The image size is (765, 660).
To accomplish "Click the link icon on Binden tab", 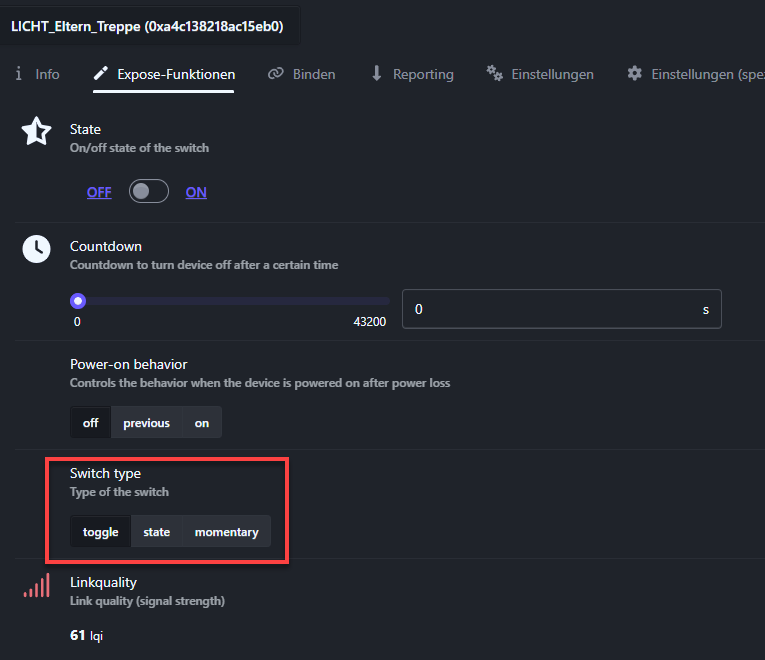I will tap(276, 74).
